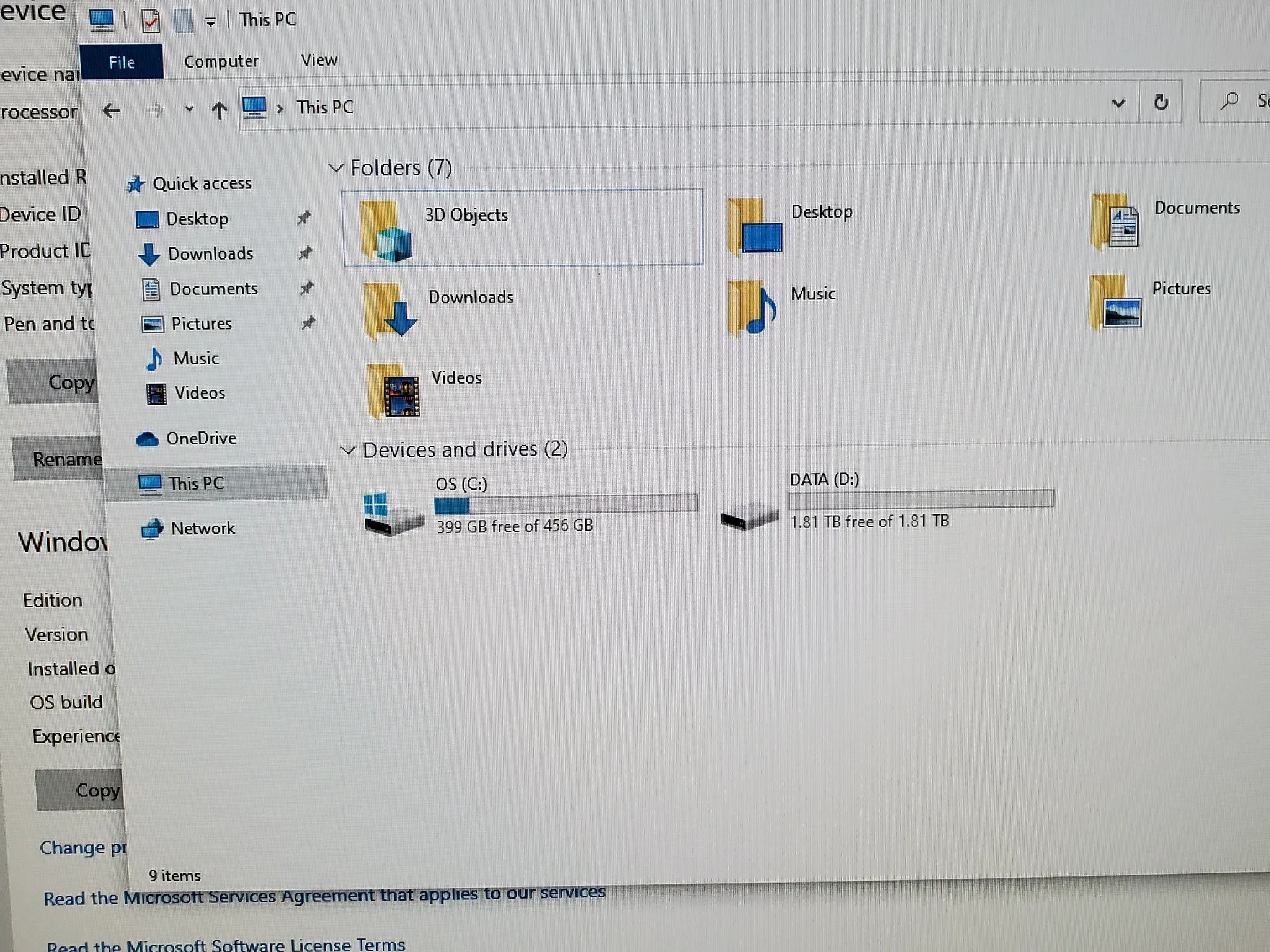Open the File tab in Explorer

(122, 62)
